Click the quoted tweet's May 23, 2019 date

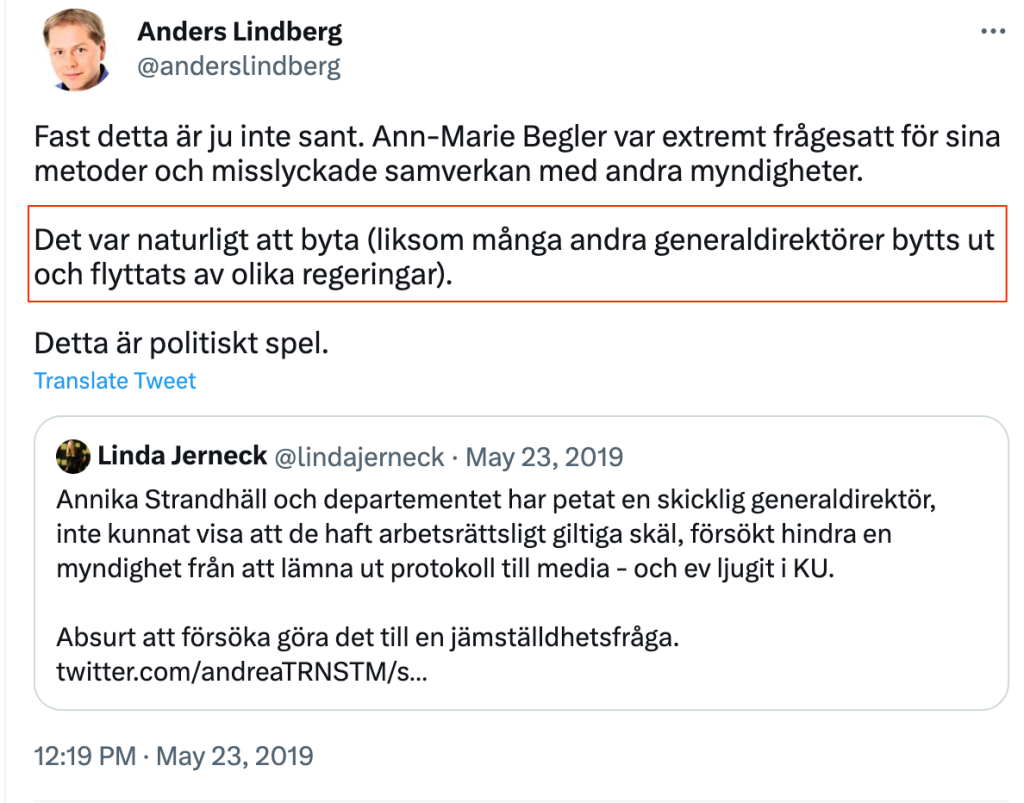point(544,457)
